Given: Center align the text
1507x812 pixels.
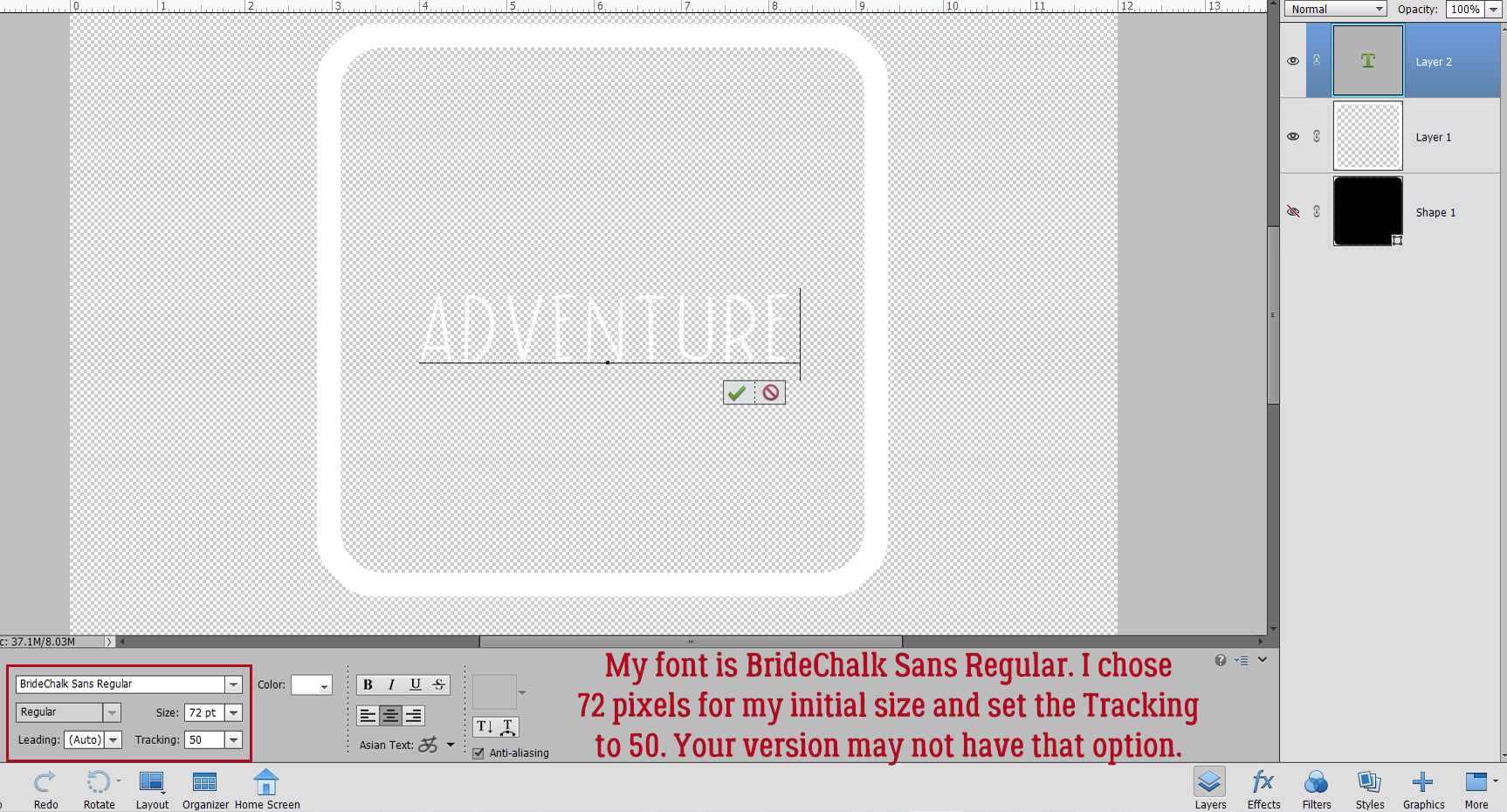Looking at the screenshot, I should (x=390, y=715).
